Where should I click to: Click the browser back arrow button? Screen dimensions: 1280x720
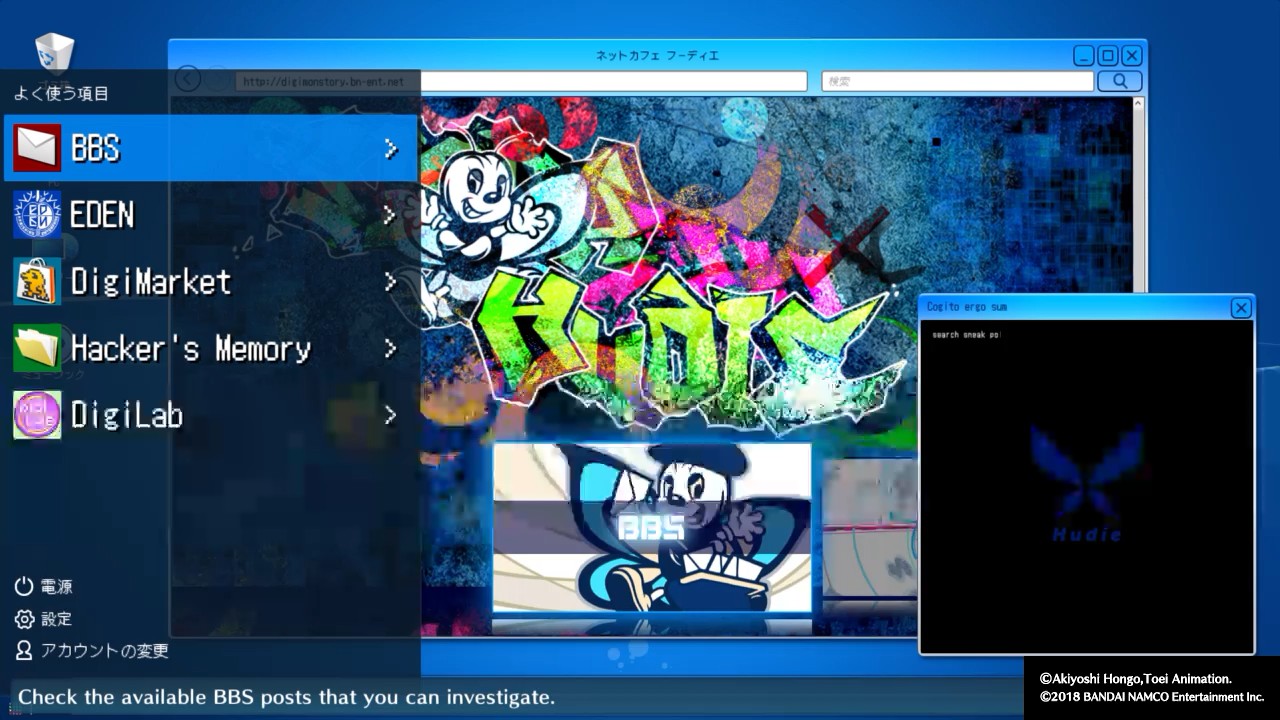coord(187,79)
